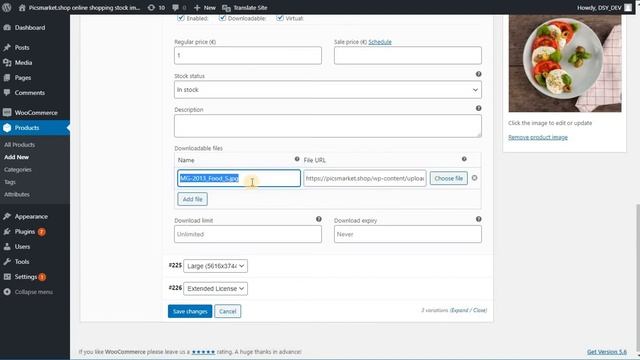Open Categories submenu item

click(x=18, y=169)
